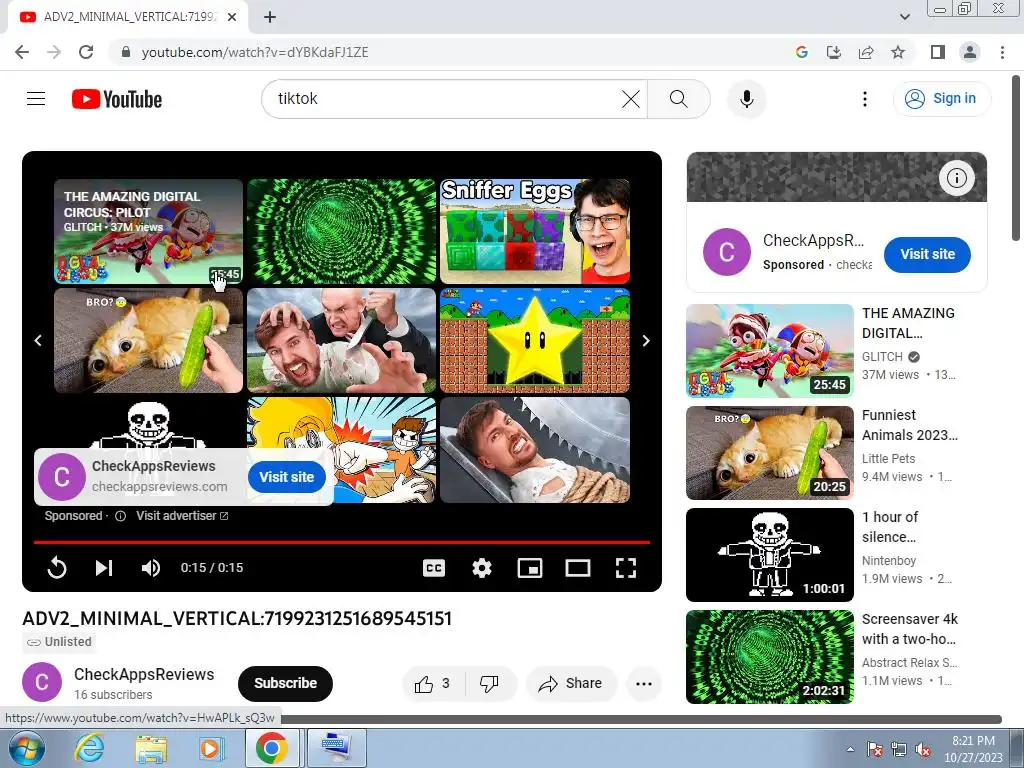The image size is (1024, 768).
Task: Like the video
Action: (x=432, y=684)
